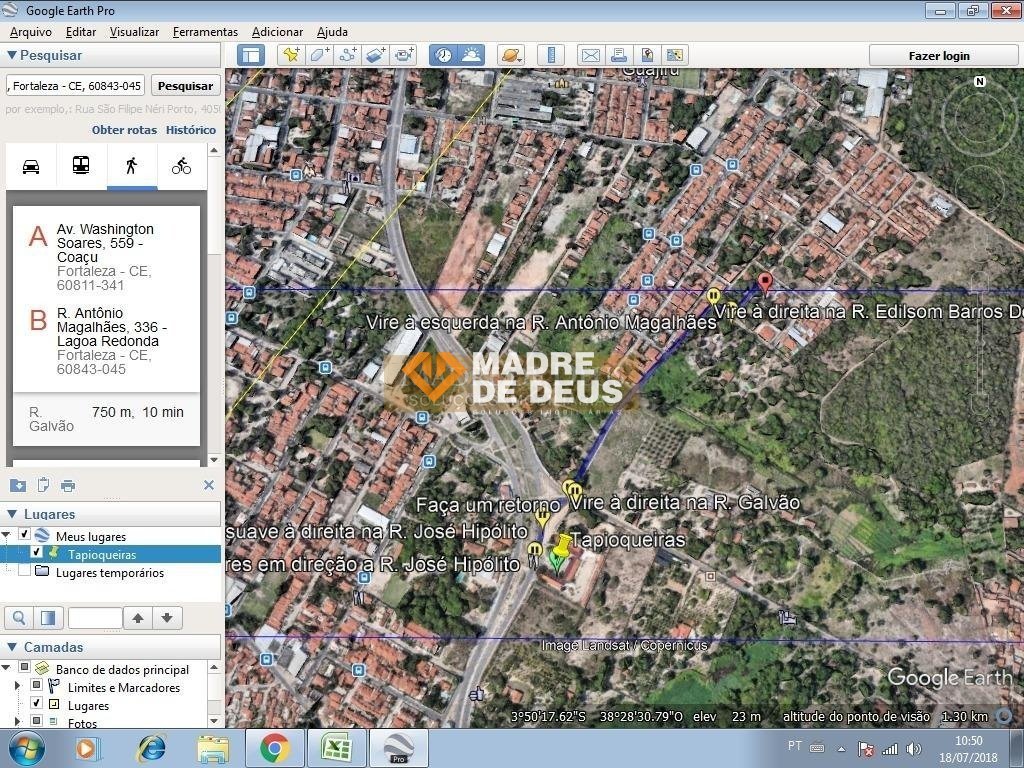Open the Ferramentas menu
The width and height of the screenshot is (1024, 768).
205,32
